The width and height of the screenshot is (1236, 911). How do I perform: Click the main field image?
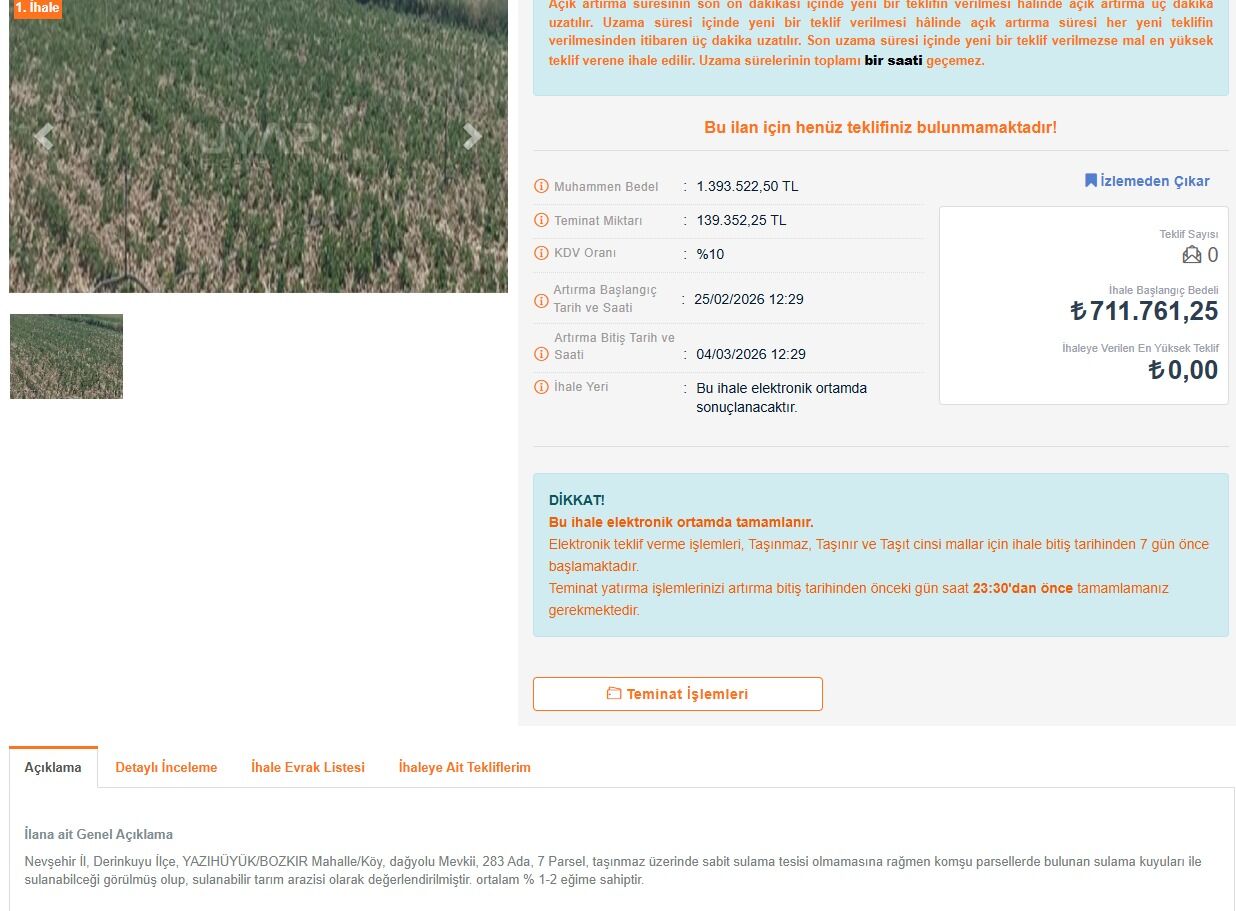point(258,146)
